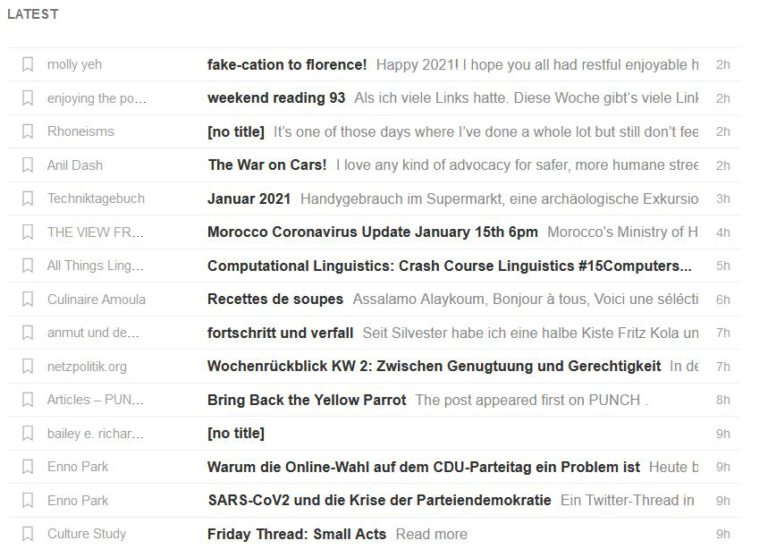This screenshot has width=768, height=549.
Task: Bookmark the molly yeh fake-cation article
Action: pos(28,64)
